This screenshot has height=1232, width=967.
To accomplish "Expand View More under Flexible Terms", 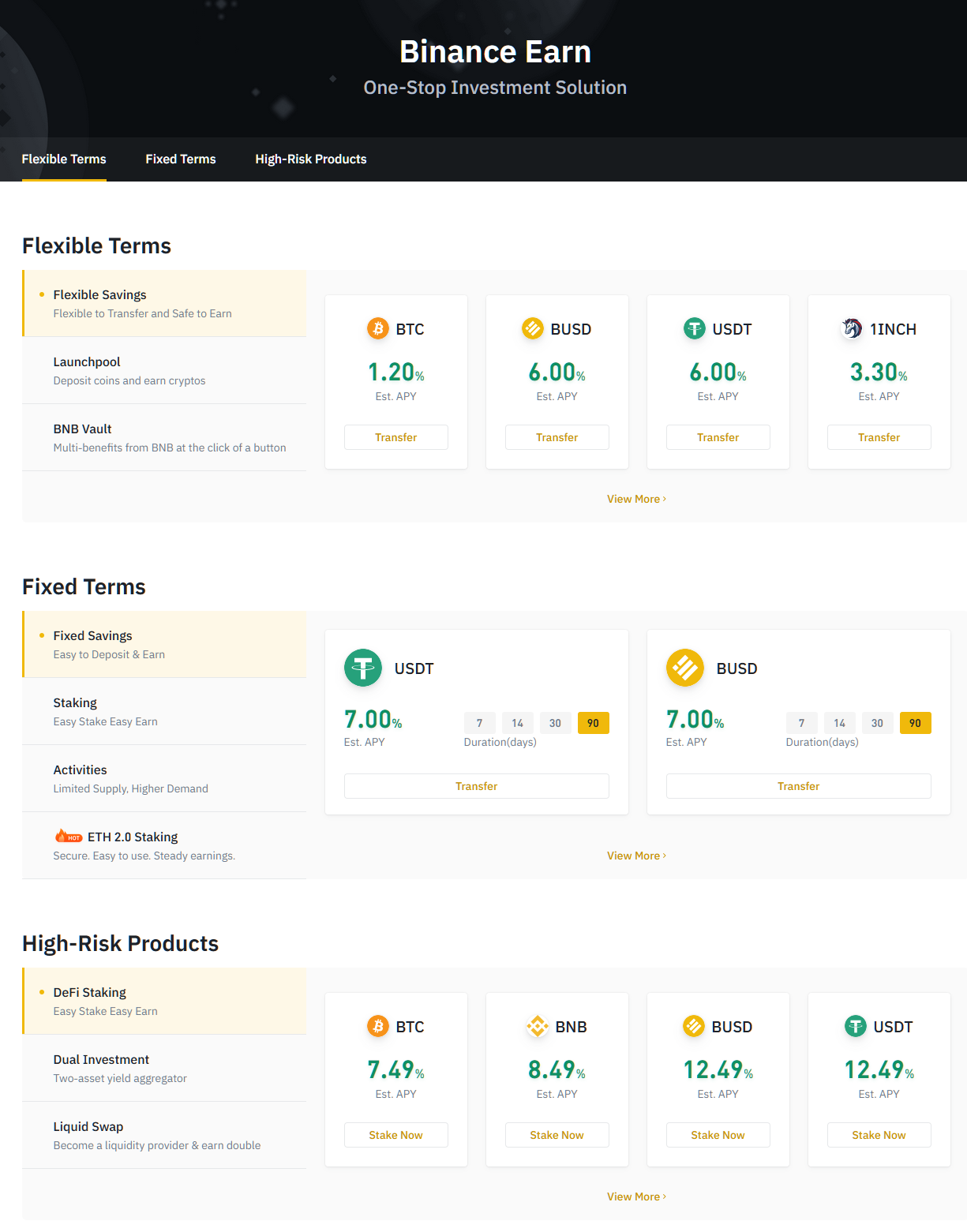I will [x=636, y=499].
